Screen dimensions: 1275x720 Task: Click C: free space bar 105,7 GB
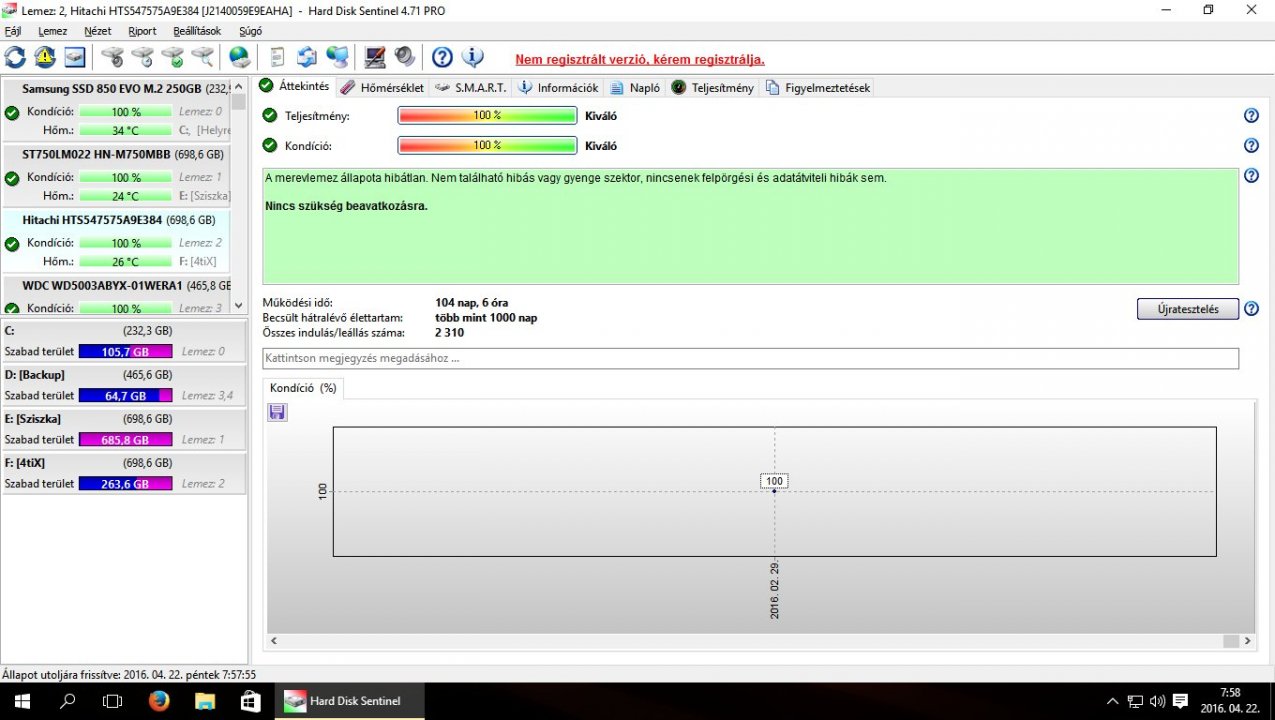pyautogui.click(x=125, y=351)
